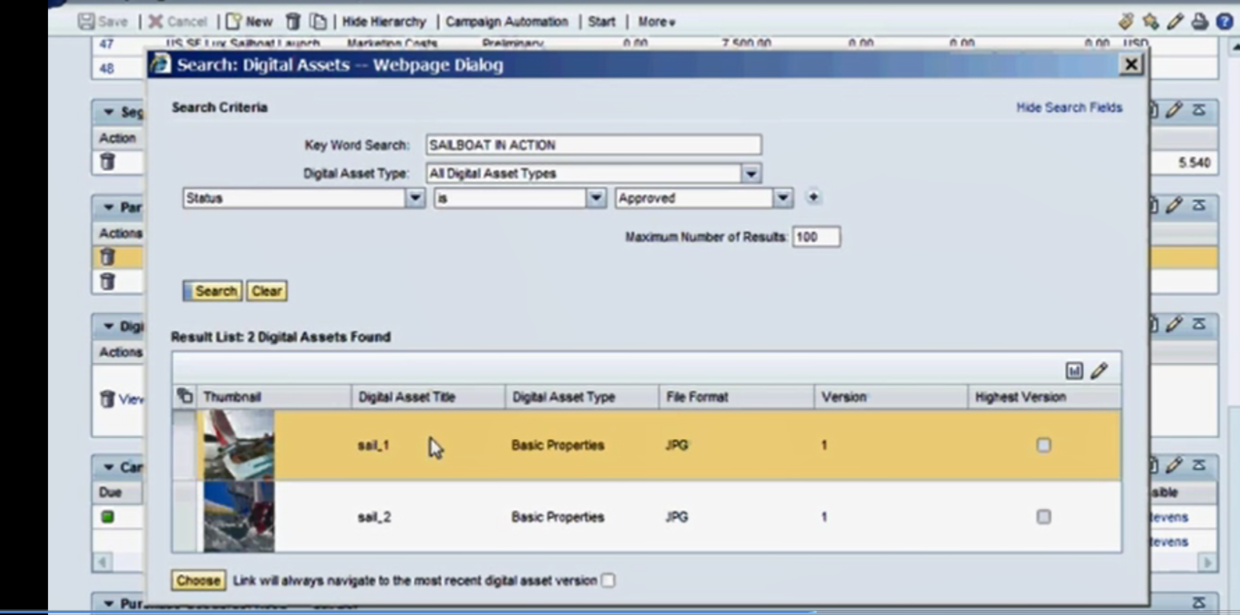
Task: Click Start in the campaign toolbar
Action: [x=602, y=21]
